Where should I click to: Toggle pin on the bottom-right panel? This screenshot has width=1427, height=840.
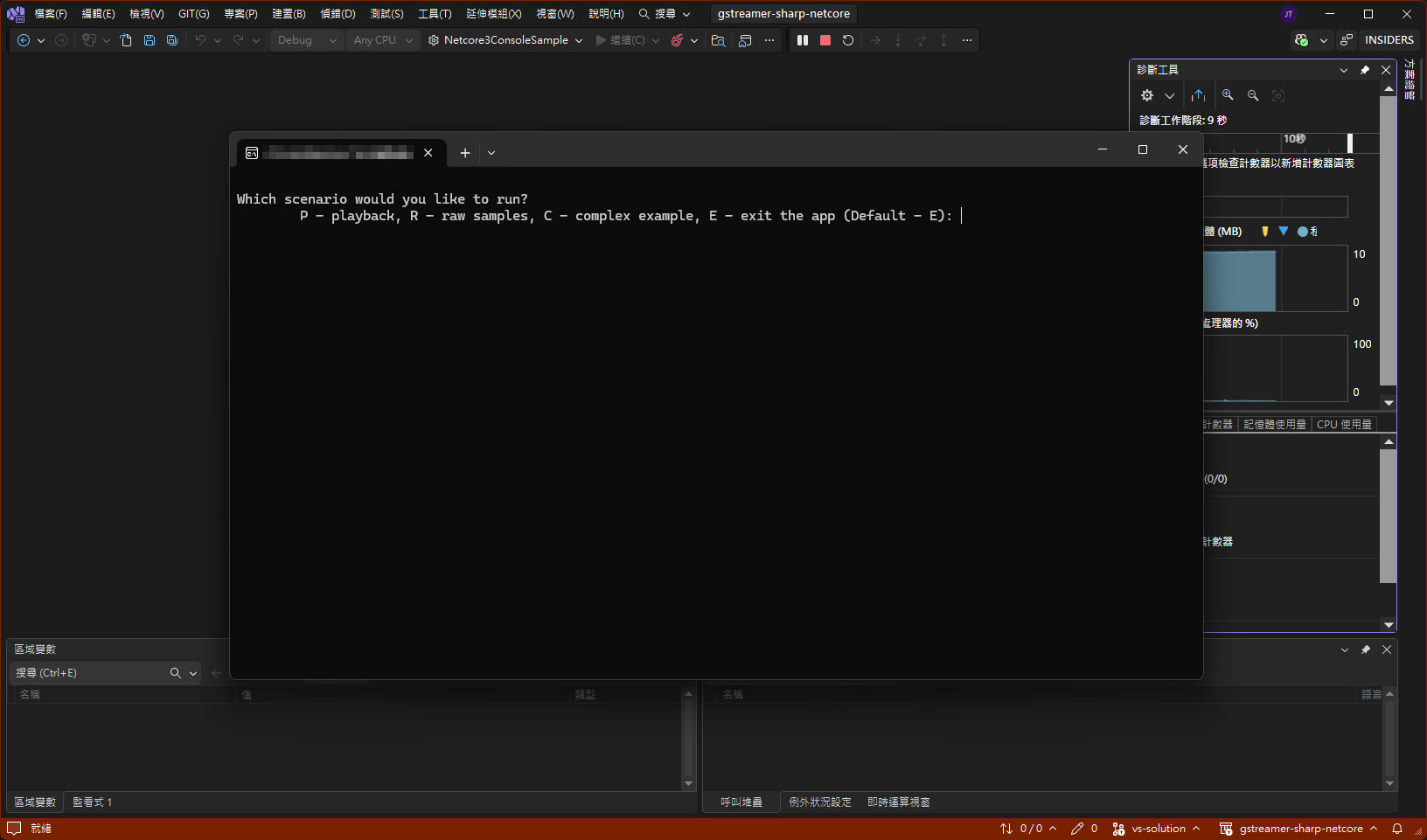(1366, 649)
